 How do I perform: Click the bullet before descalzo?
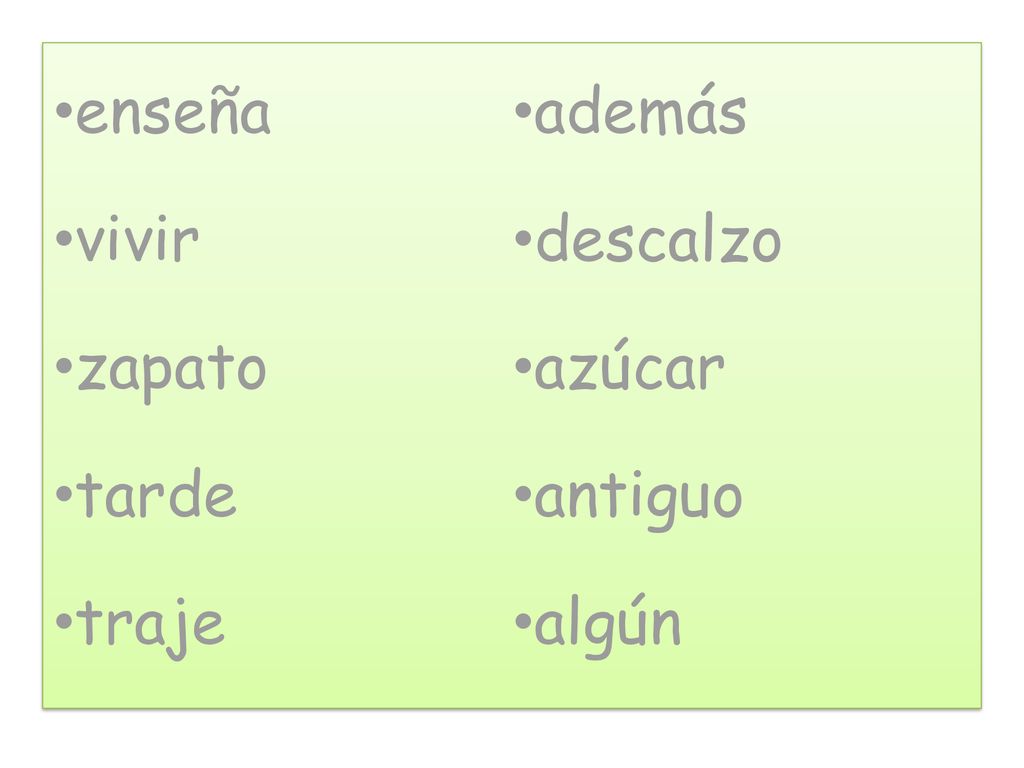click(x=523, y=239)
